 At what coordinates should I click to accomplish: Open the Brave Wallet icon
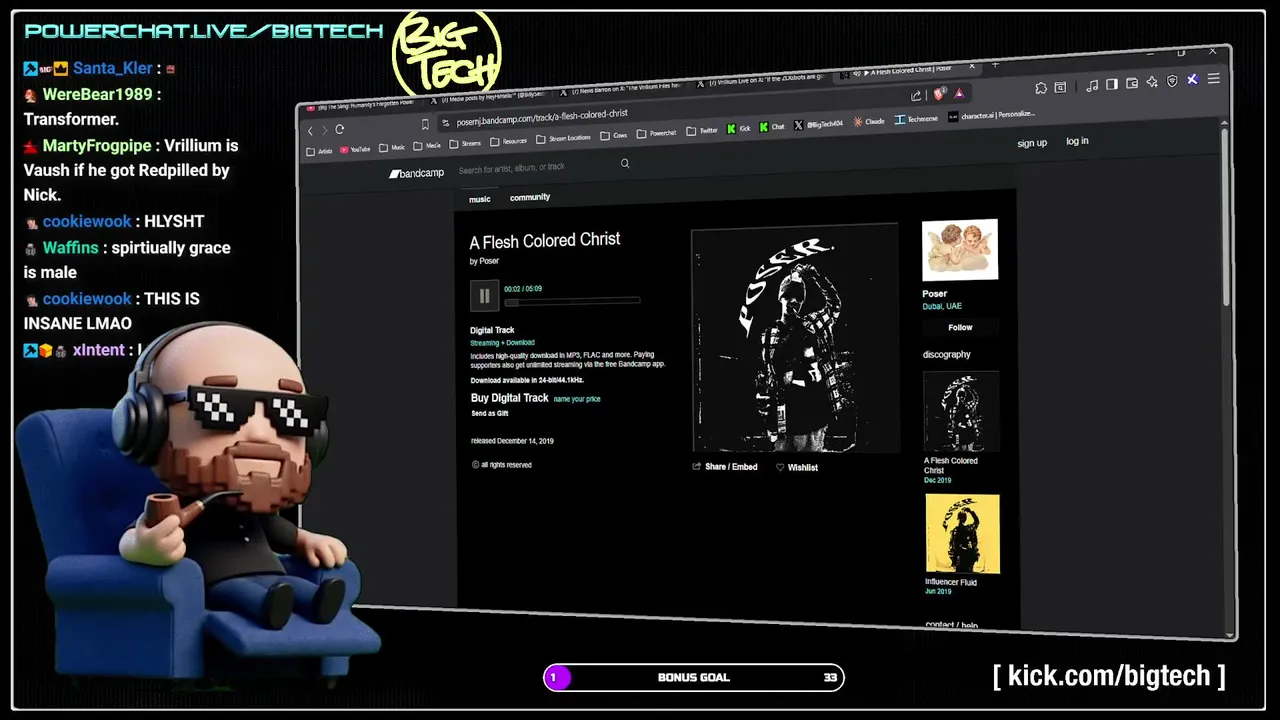[1133, 83]
